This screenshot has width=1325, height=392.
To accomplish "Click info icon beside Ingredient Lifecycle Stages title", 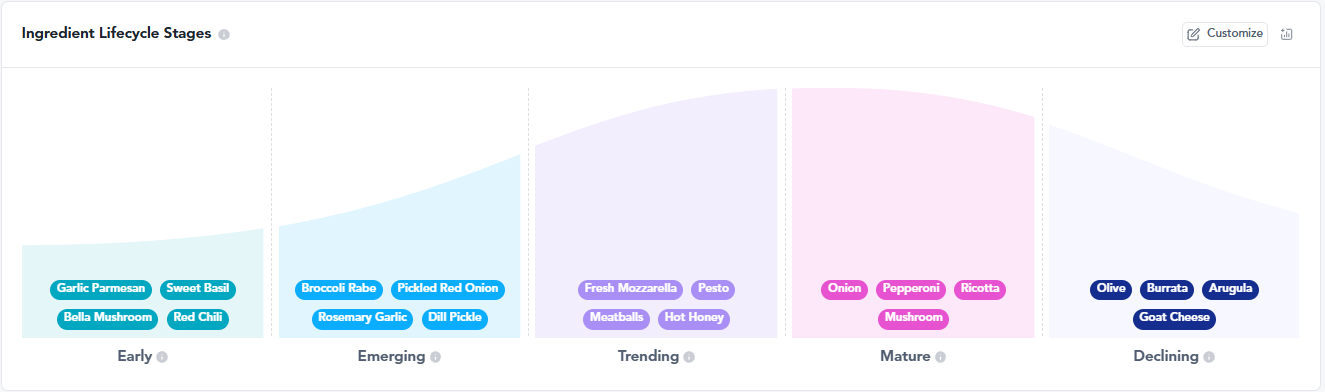I will point(224,34).
